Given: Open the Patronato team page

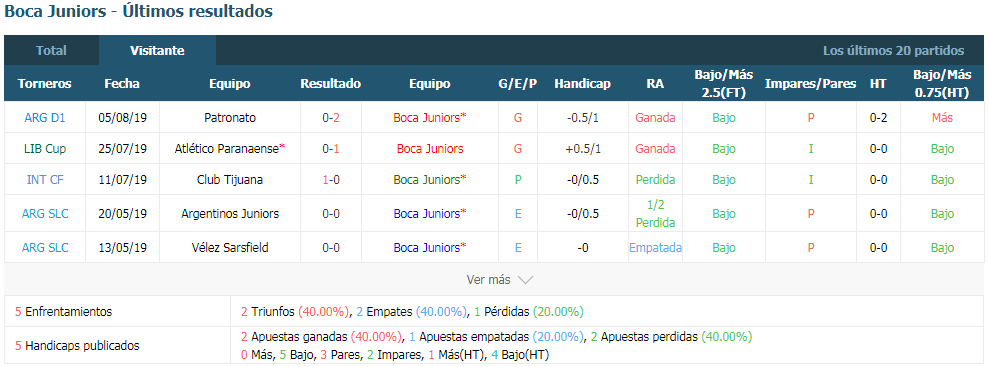Looking at the screenshot, I should click(230, 117).
